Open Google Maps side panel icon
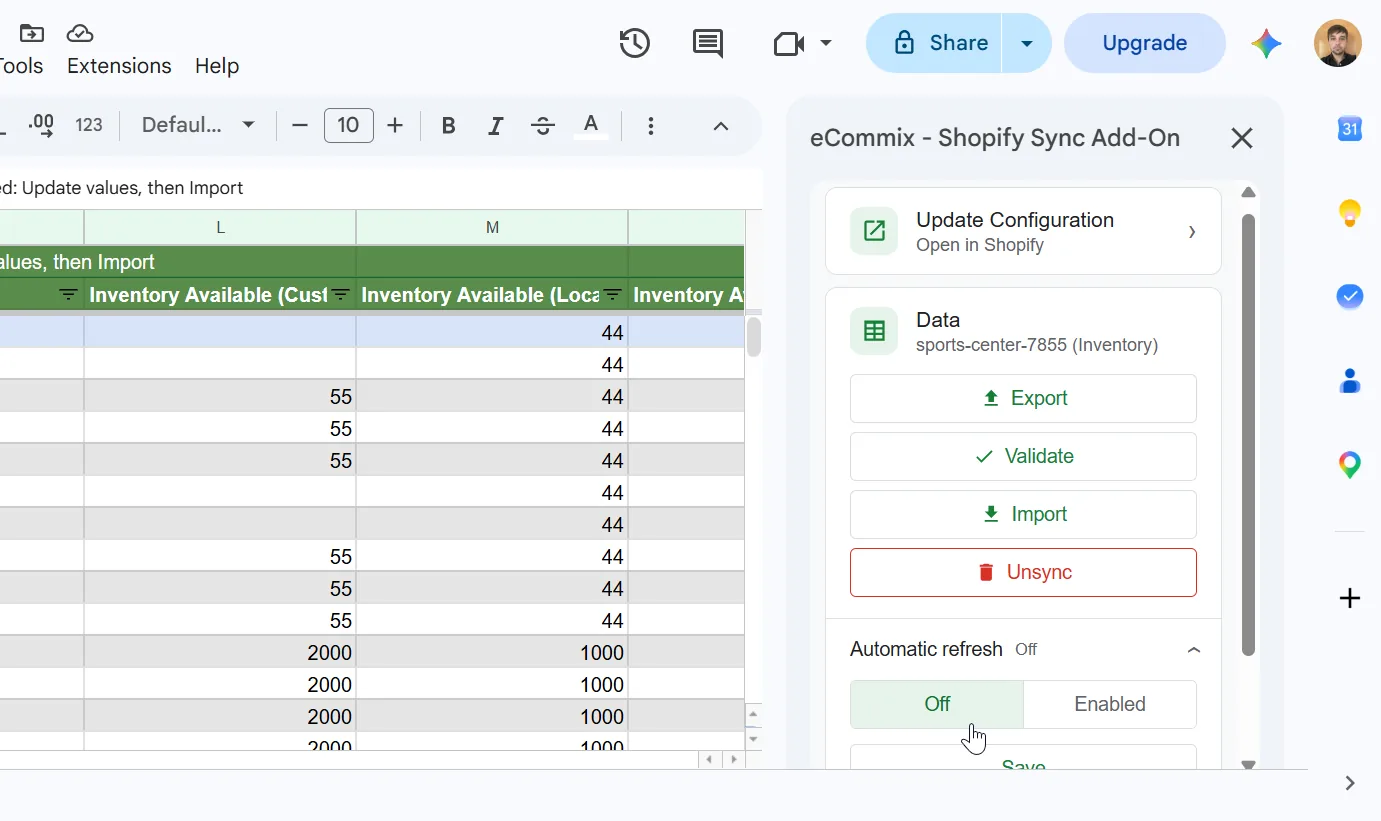The image size is (1381, 821). (1350, 464)
